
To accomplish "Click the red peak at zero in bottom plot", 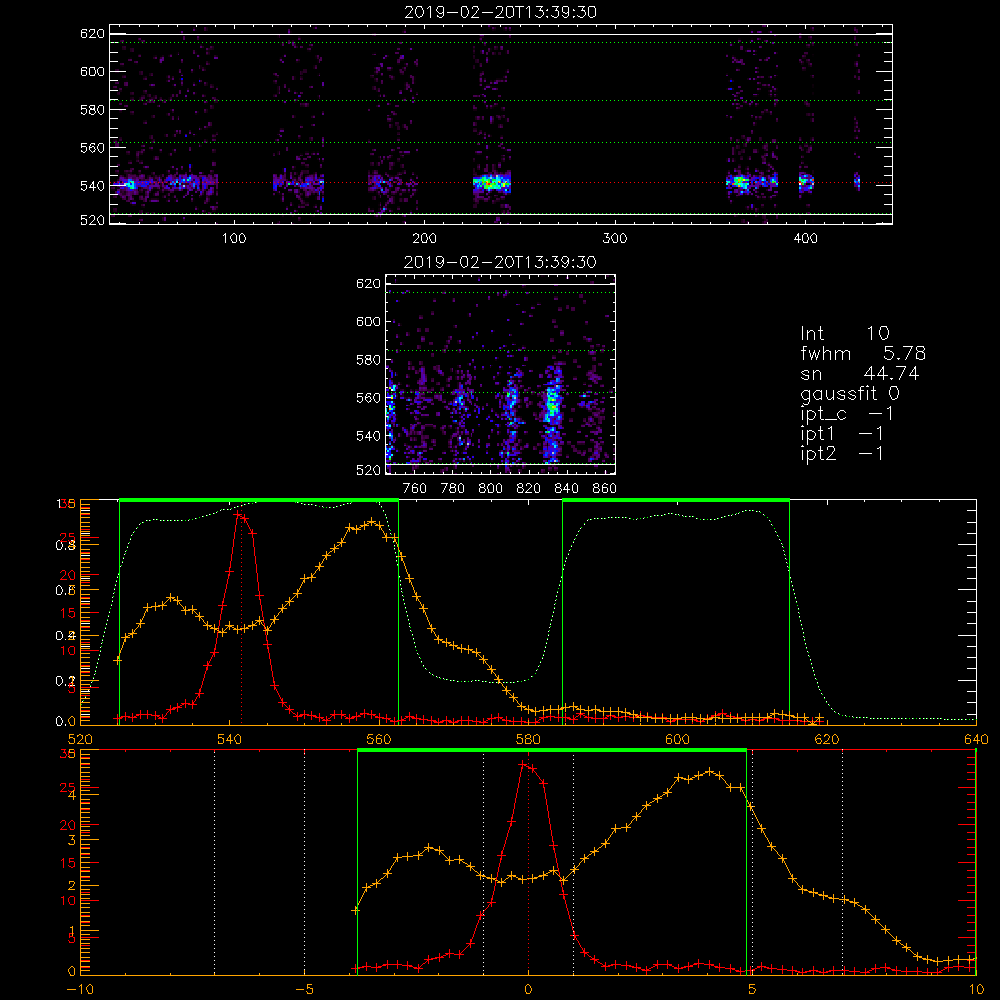I will pos(524,764).
